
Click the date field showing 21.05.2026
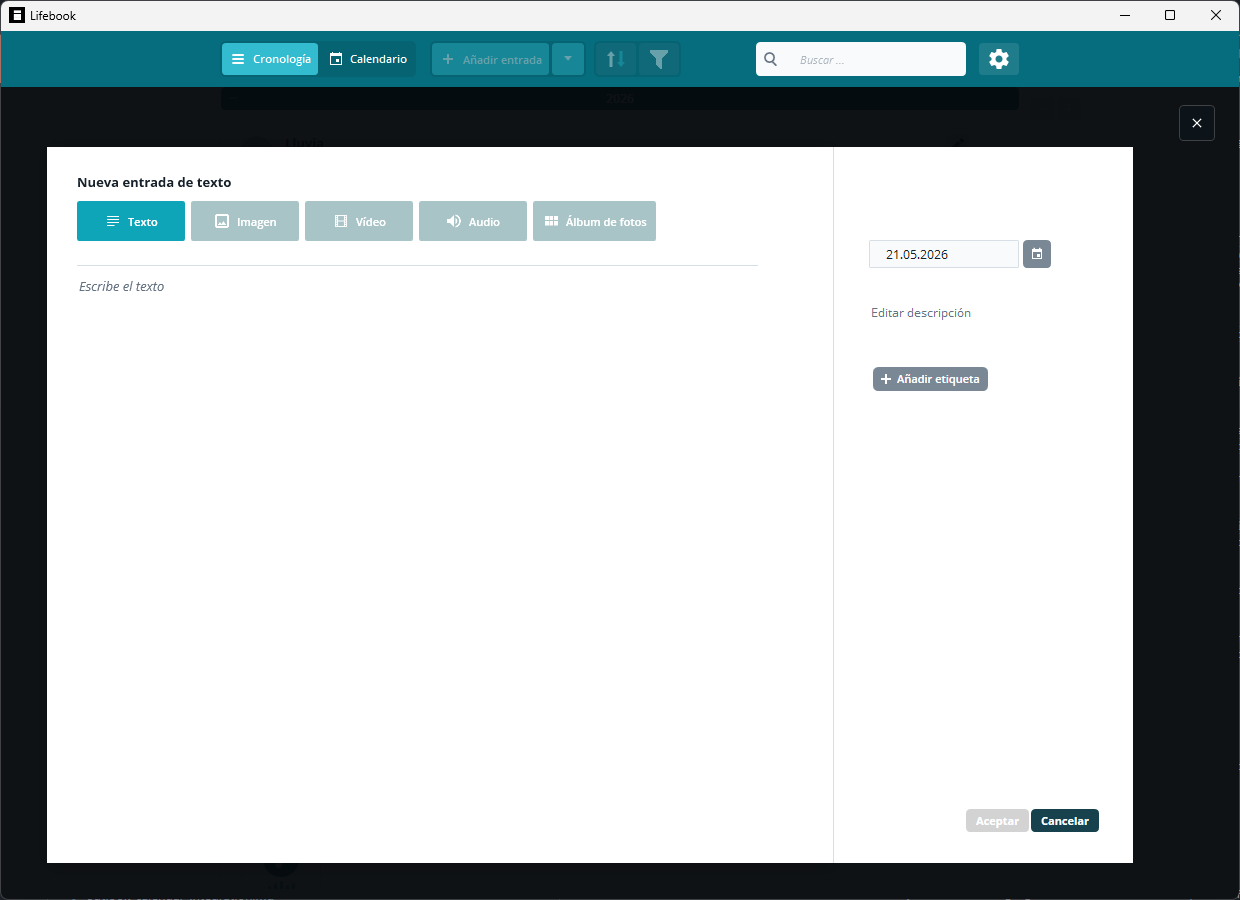tap(944, 254)
